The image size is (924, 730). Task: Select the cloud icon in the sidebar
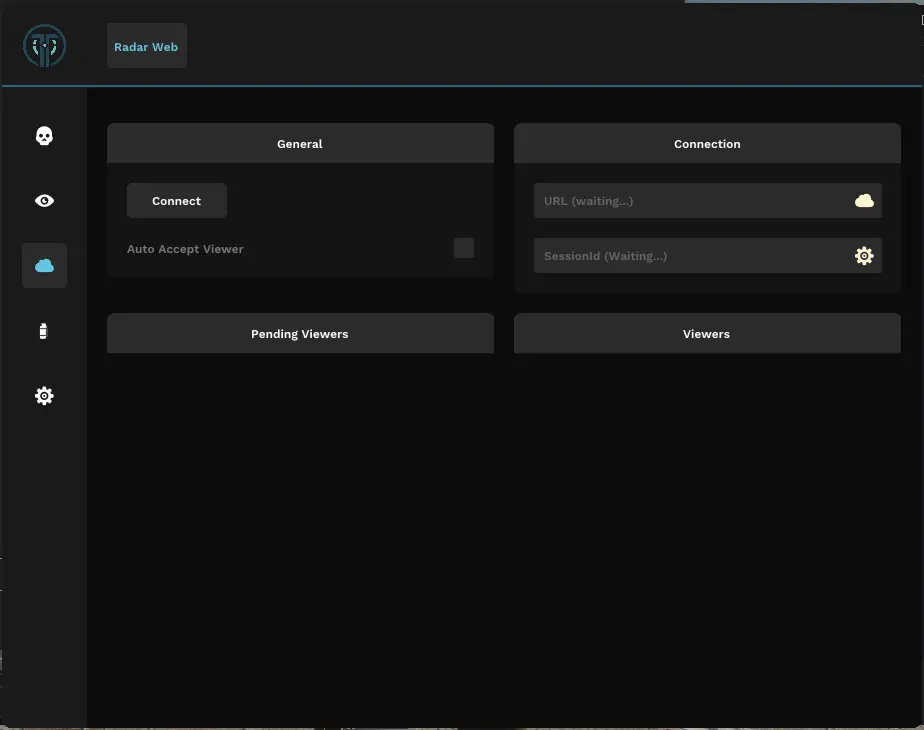pos(44,266)
